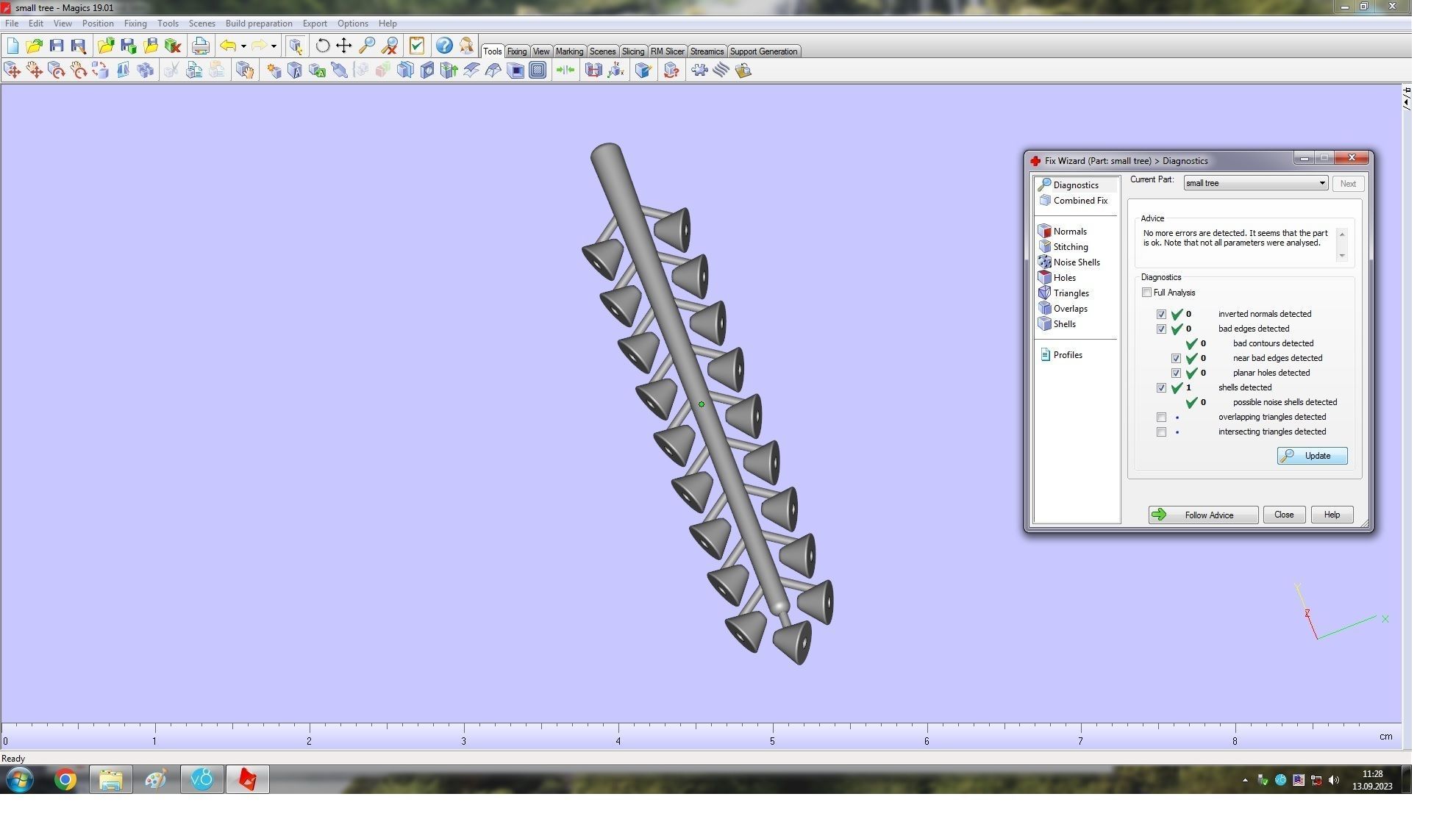Open the Redo history dropdown arrow

click(x=274, y=46)
